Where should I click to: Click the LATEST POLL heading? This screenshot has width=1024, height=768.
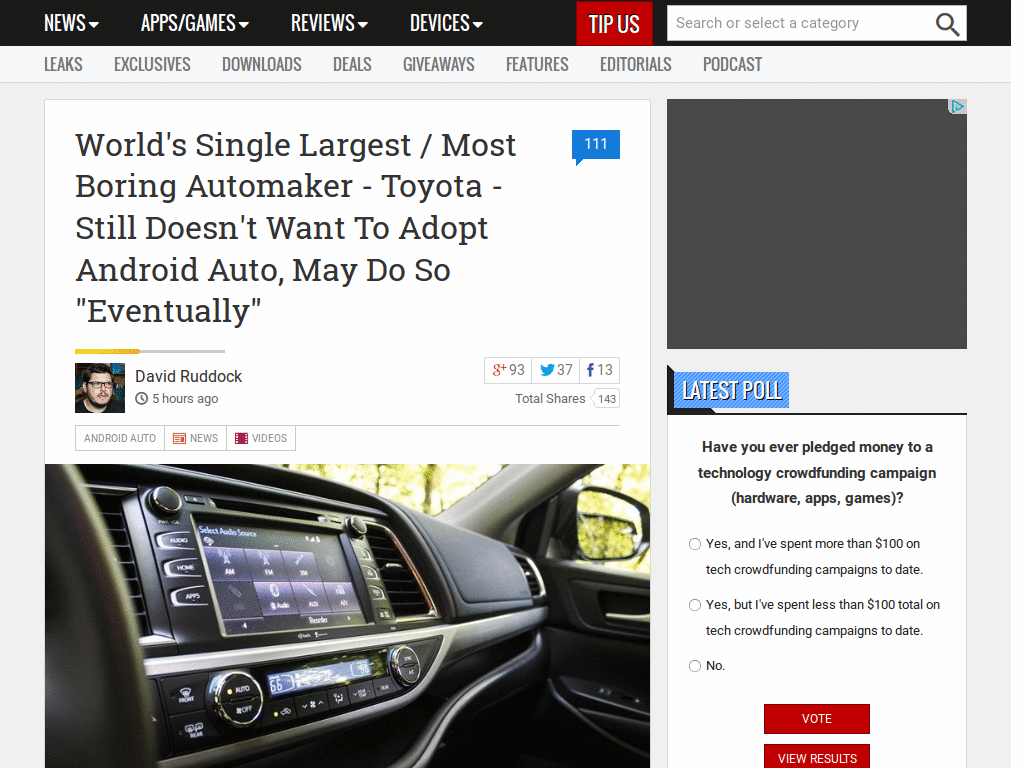point(731,391)
